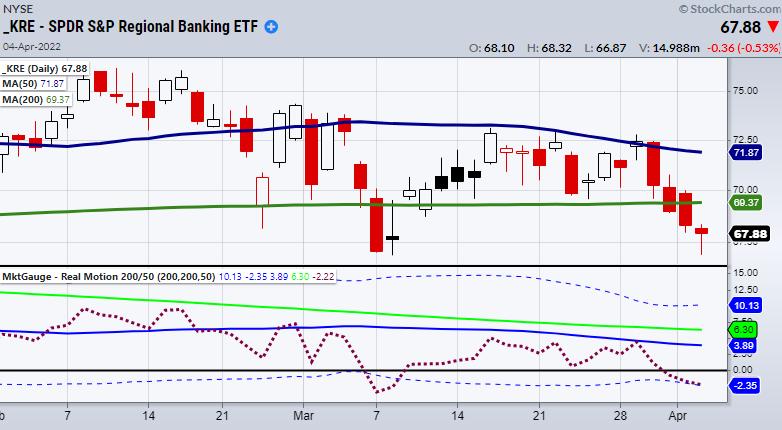Click the 28 label on date axis
The image size is (782, 430).
click(620, 416)
